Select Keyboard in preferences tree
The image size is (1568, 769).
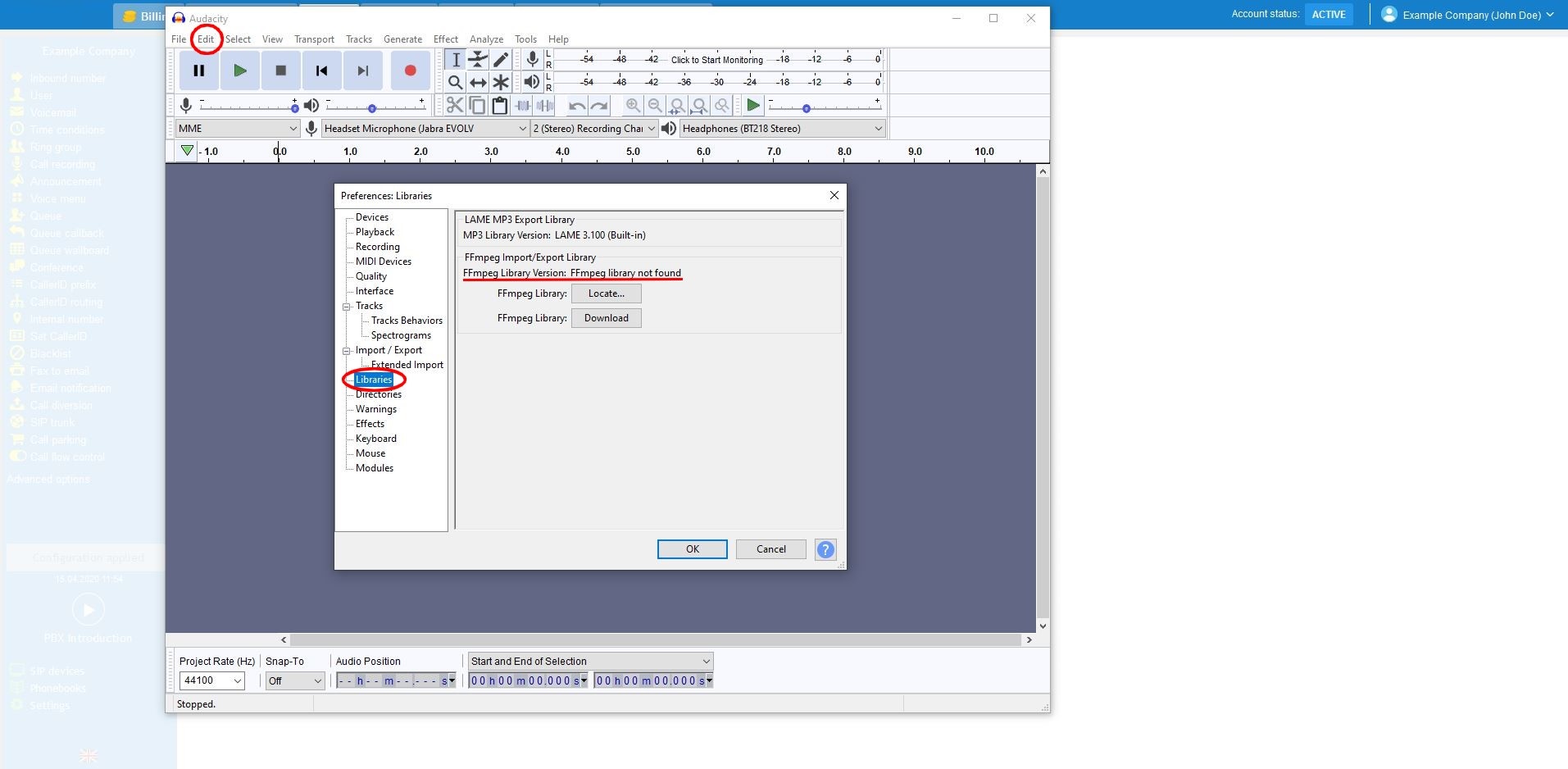tap(376, 439)
